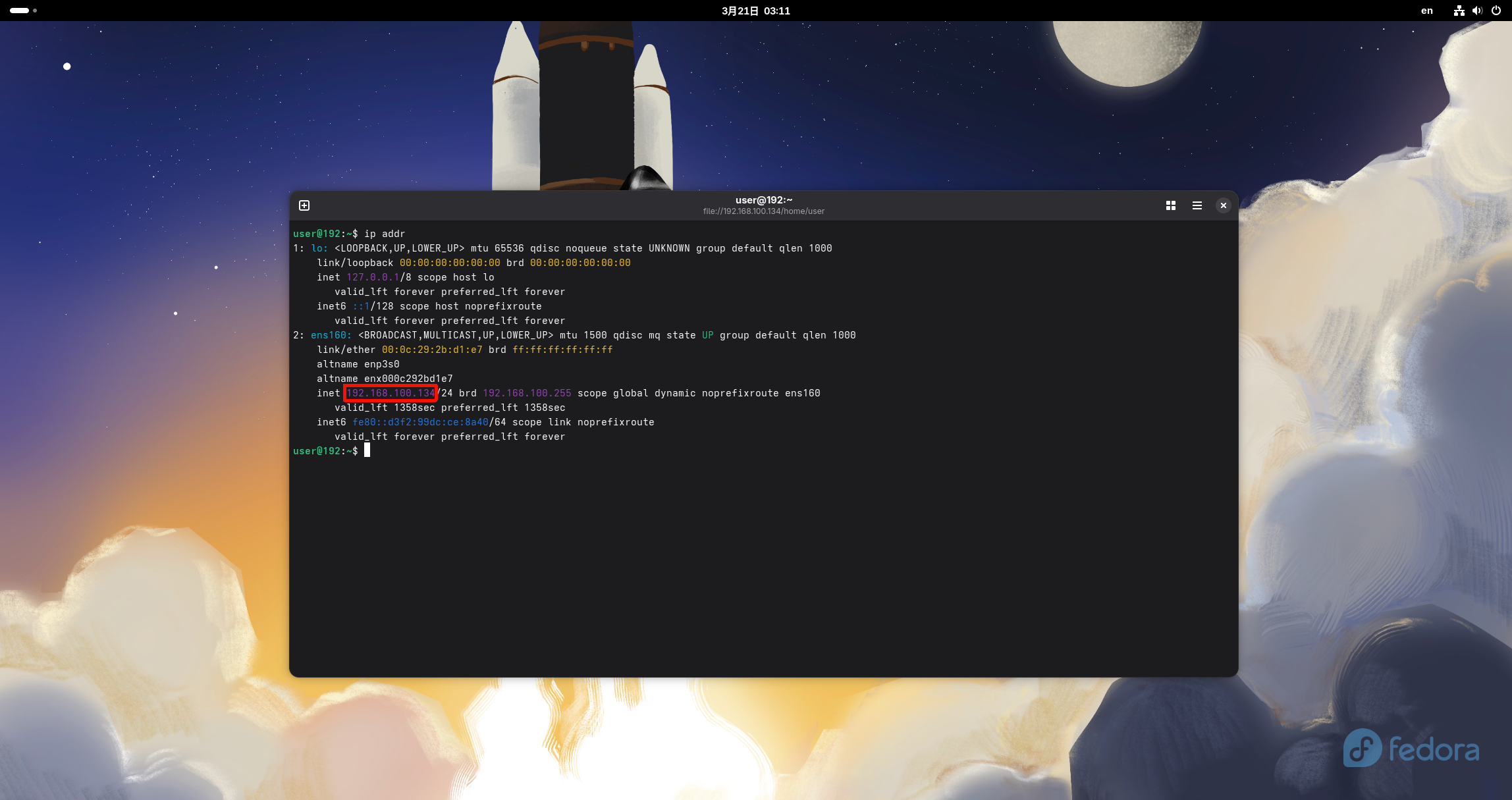
Task: Click the 192.168.100.255 broadcast address
Action: 527,393
